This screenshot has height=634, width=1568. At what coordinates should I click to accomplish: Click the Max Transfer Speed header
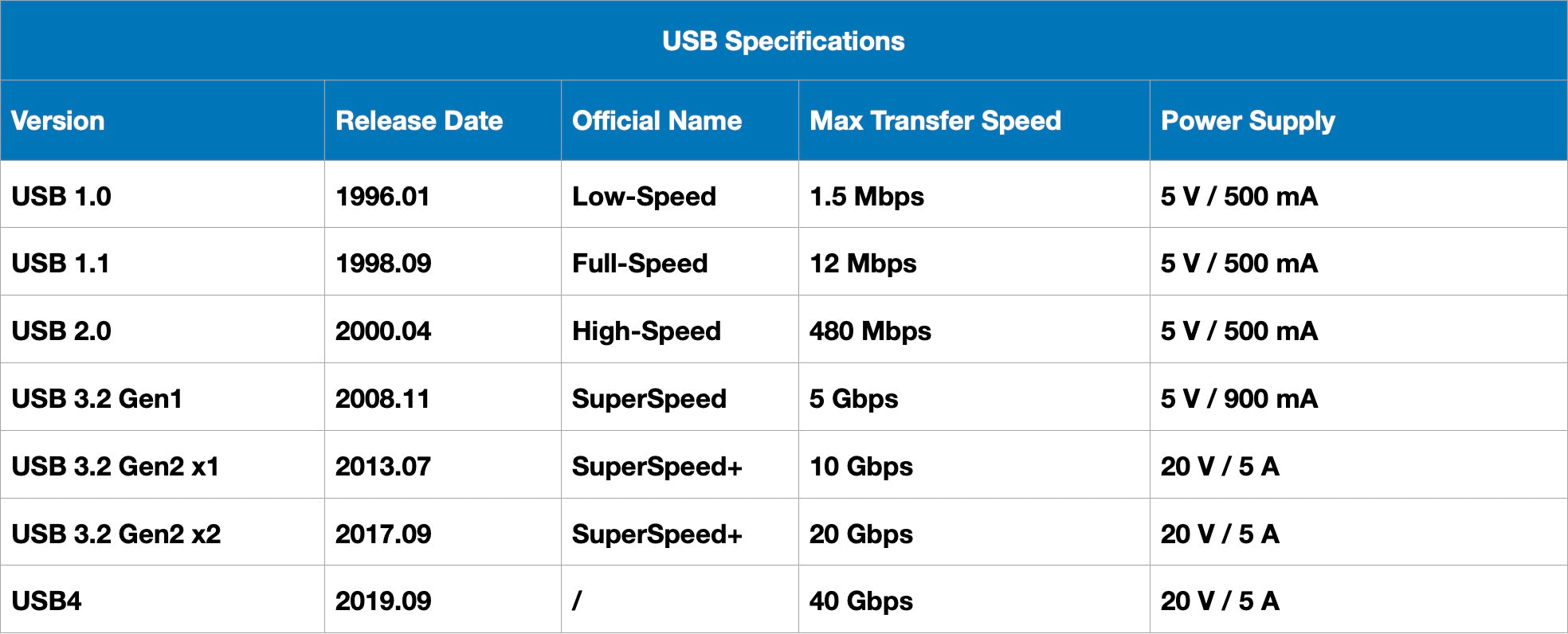click(935, 120)
